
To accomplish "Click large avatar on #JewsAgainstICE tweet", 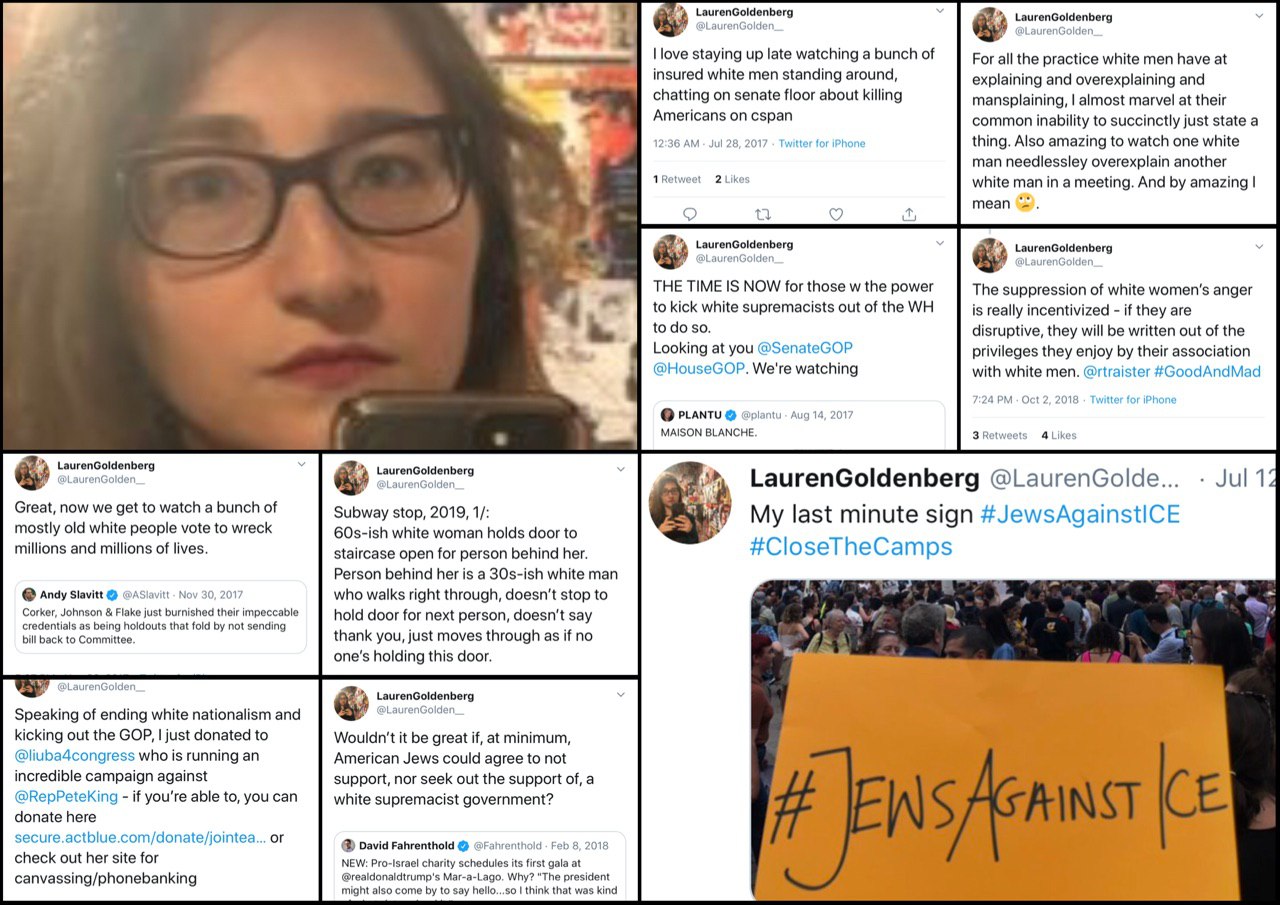I will [690, 503].
